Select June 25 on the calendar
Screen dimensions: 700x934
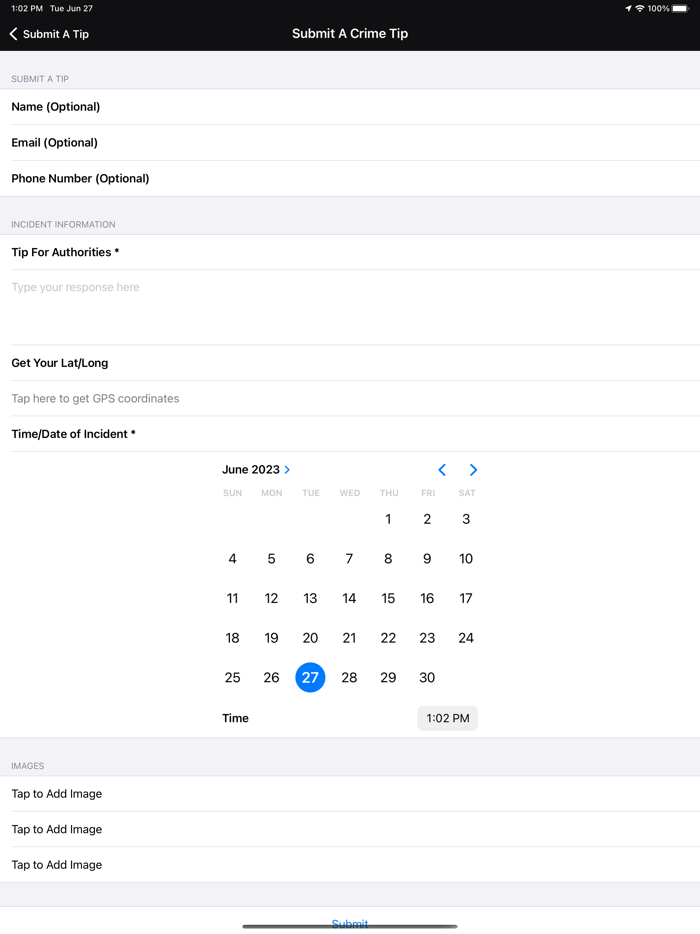[x=232, y=678]
